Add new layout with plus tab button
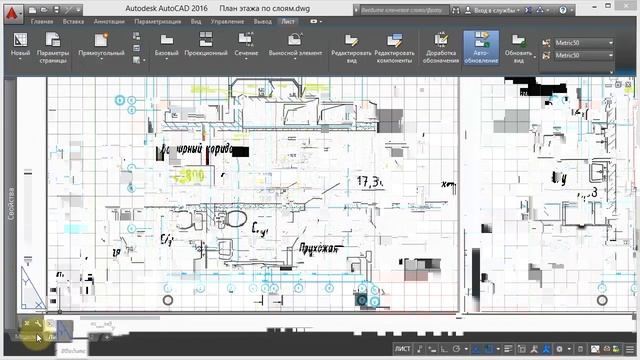Screen dimensions: 640x360 (107, 337)
